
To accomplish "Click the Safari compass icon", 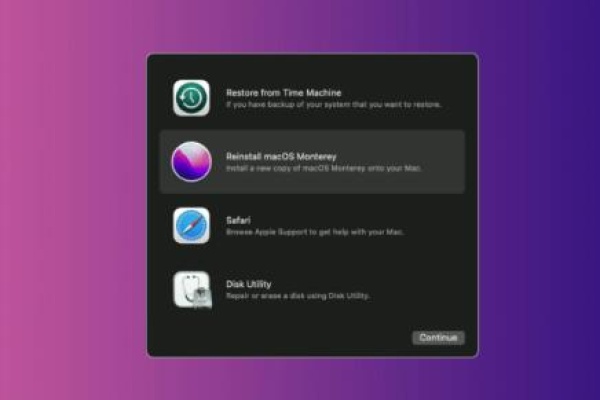I will tap(191, 225).
